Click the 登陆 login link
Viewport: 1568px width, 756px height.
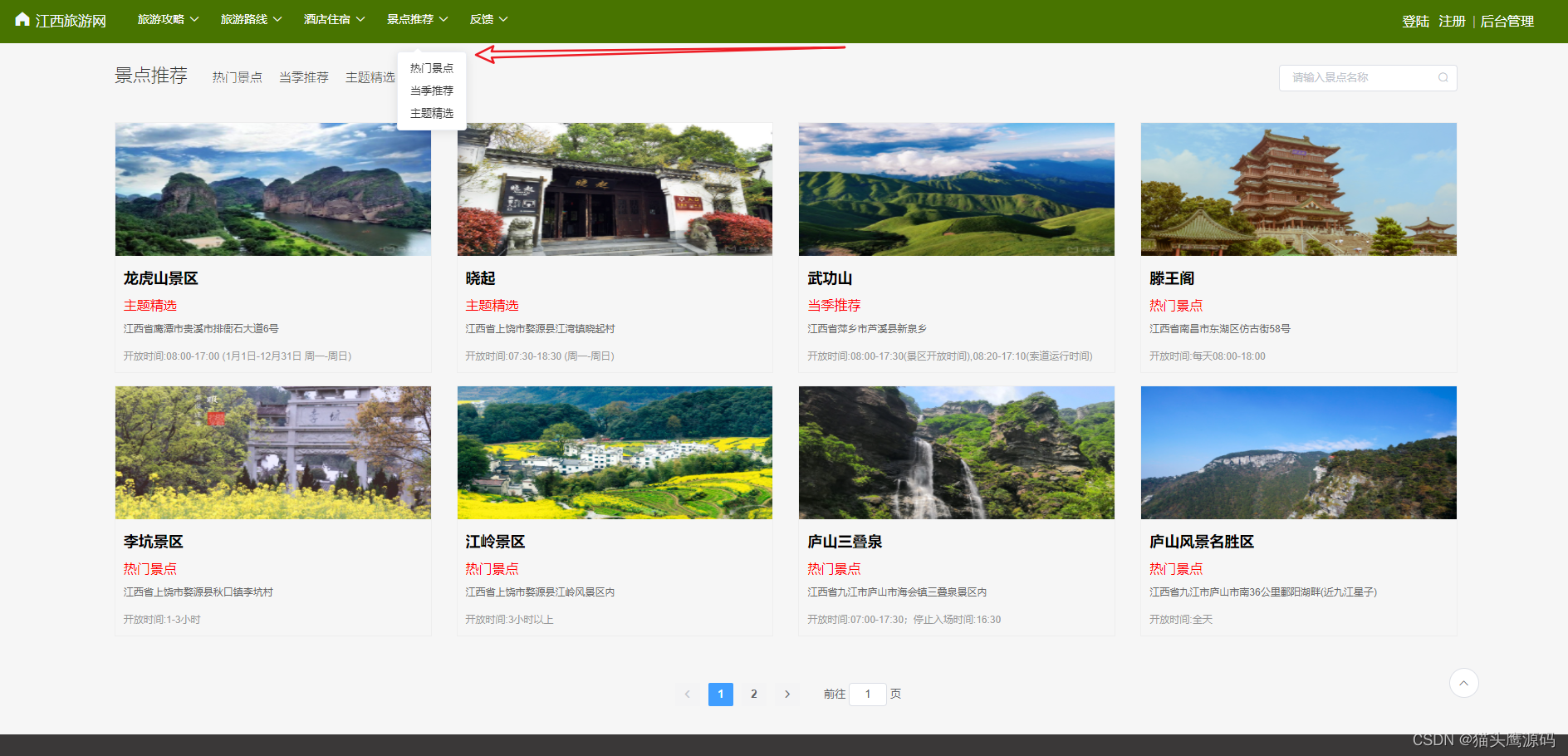click(x=1415, y=22)
